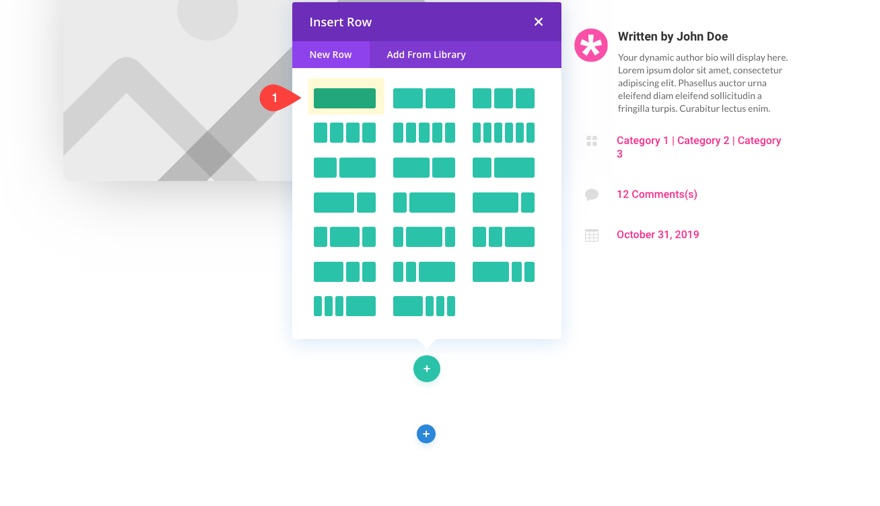The width and height of the screenshot is (880, 506).
Task: Open the 12 Comments(s) link
Action: point(657,194)
